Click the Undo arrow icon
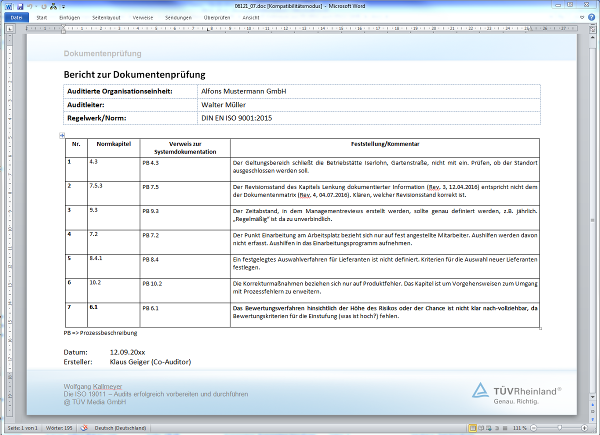Viewport: 600px width, 435px height. pos(31,6)
